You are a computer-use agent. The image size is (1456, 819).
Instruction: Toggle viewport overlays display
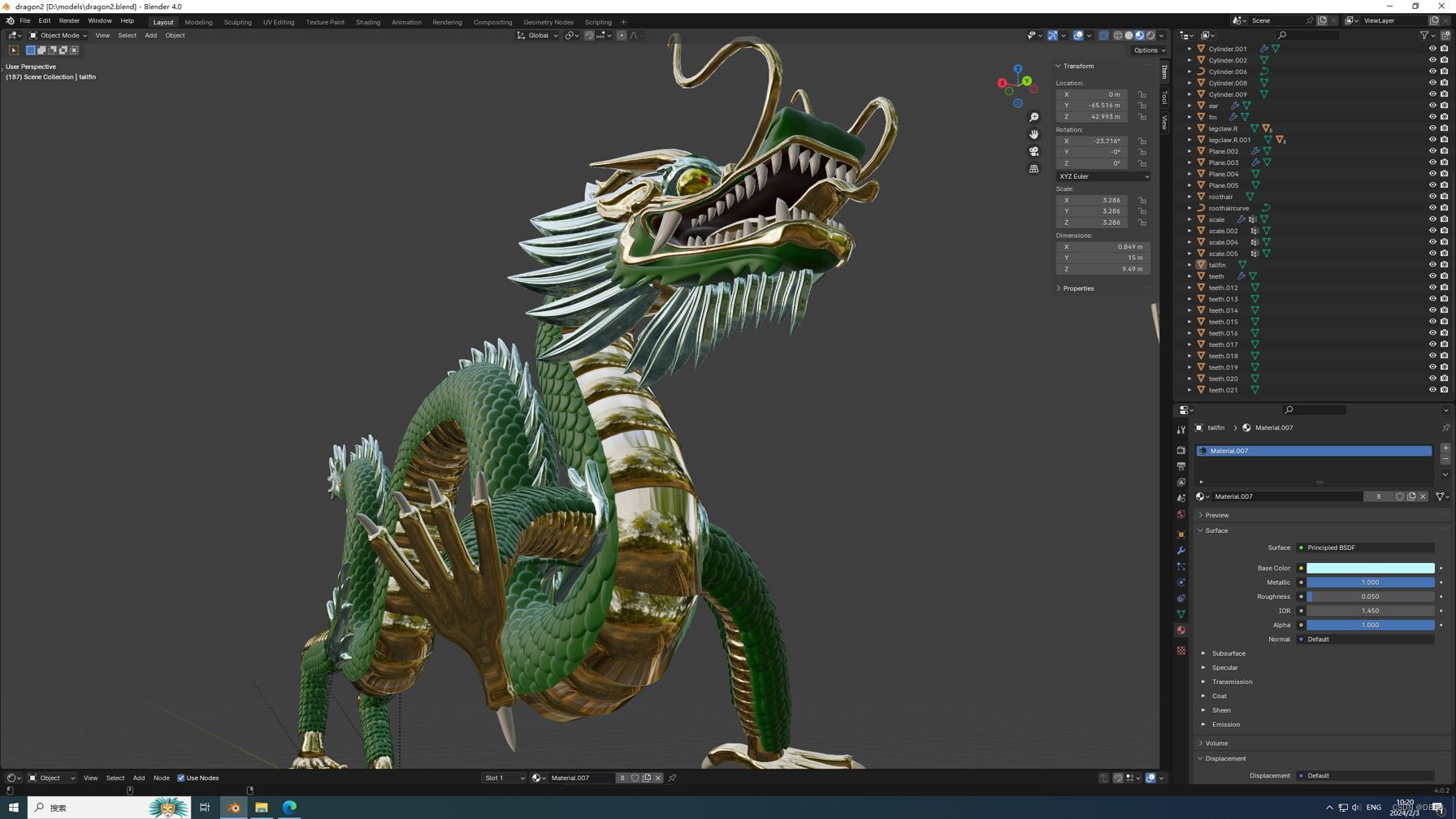(x=1078, y=36)
